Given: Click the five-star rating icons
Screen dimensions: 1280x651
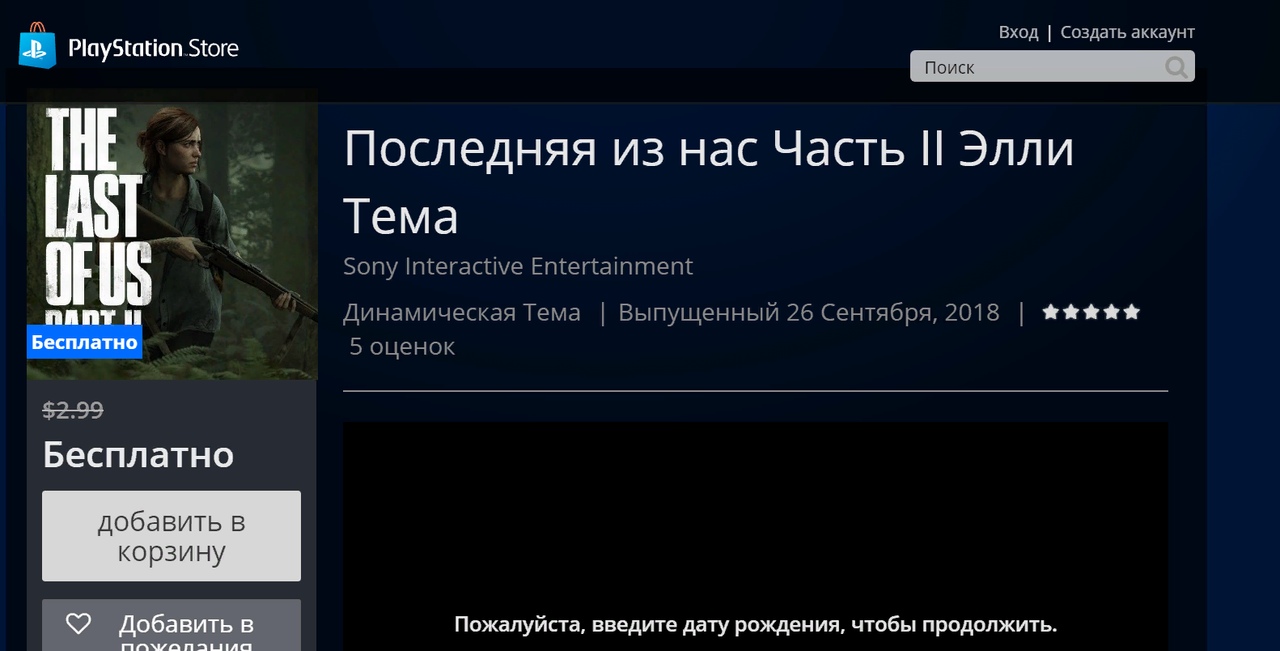Looking at the screenshot, I should pyautogui.click(x=1091, y=312).
